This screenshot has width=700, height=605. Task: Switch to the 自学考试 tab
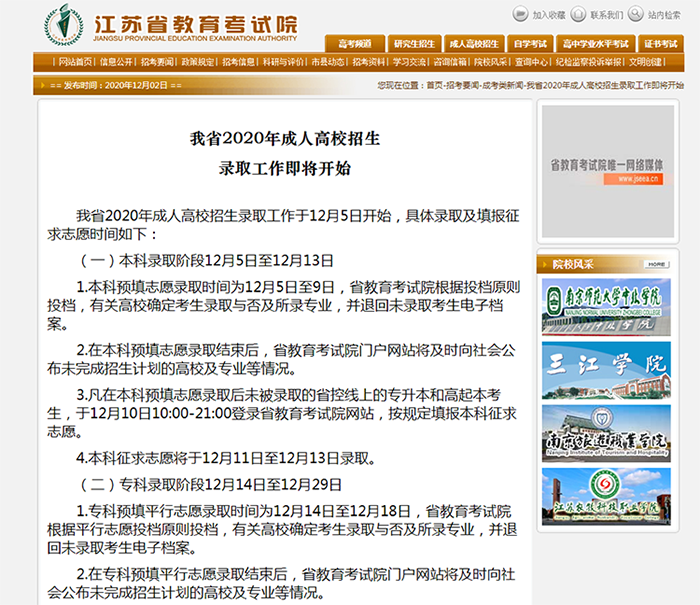530,44
